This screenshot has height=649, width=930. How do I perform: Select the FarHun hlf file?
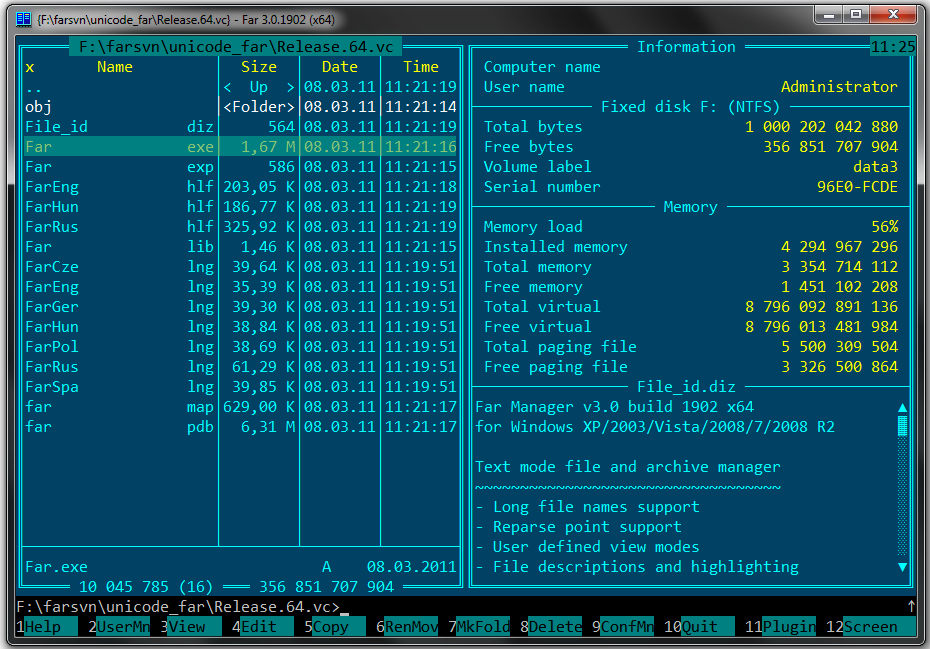click(240, 207)
